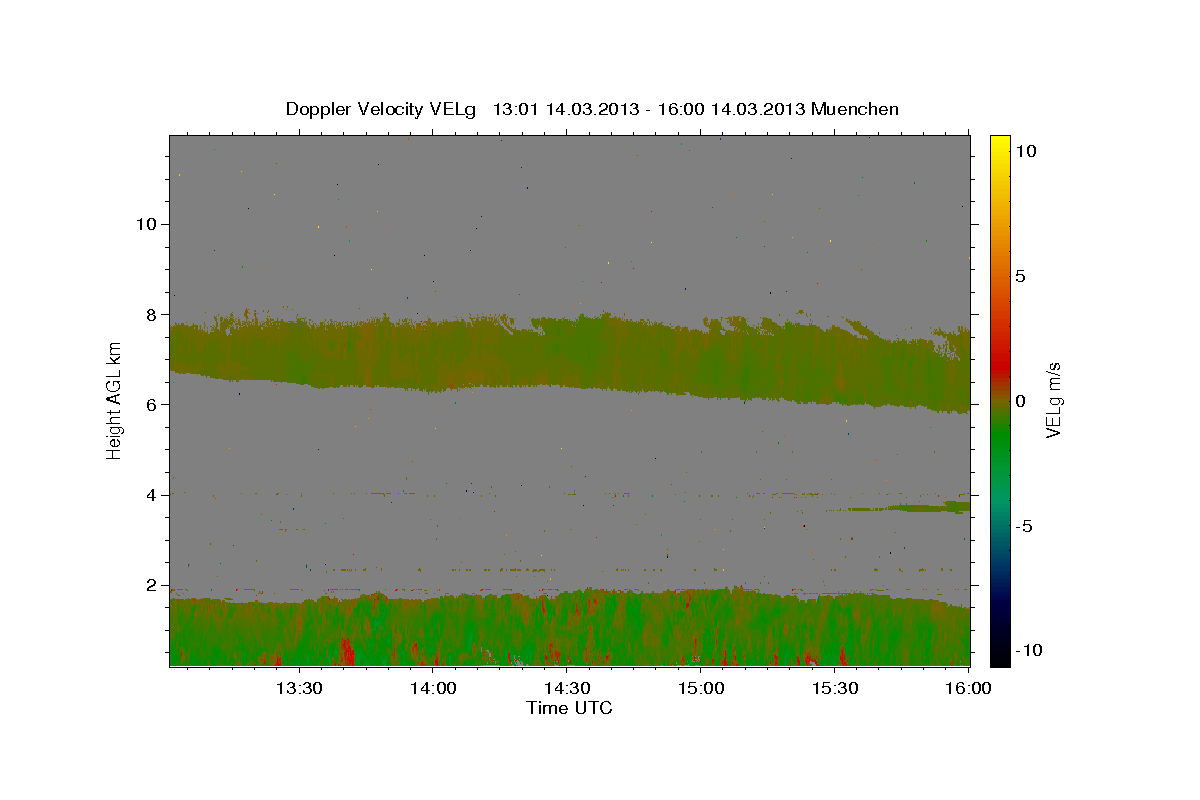Click the height tick label 2
This screenshot has height=800, width=1200.
pos(152,585)
